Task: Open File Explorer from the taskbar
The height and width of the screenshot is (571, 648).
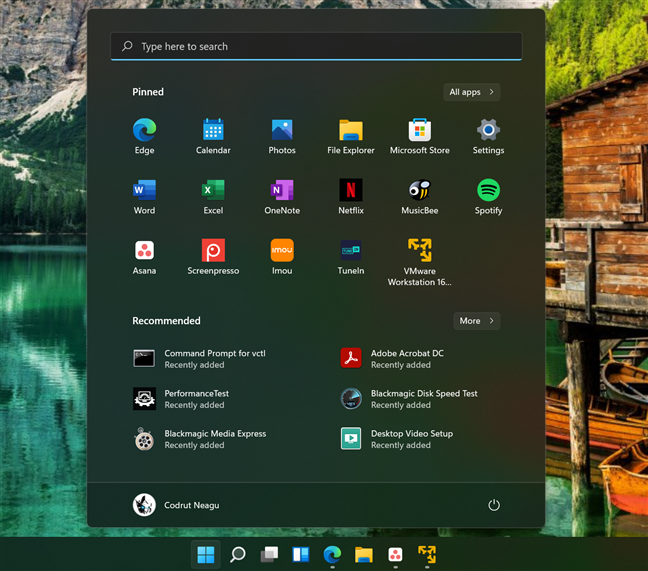Action: pyautogui.click(x=364, y=554)
